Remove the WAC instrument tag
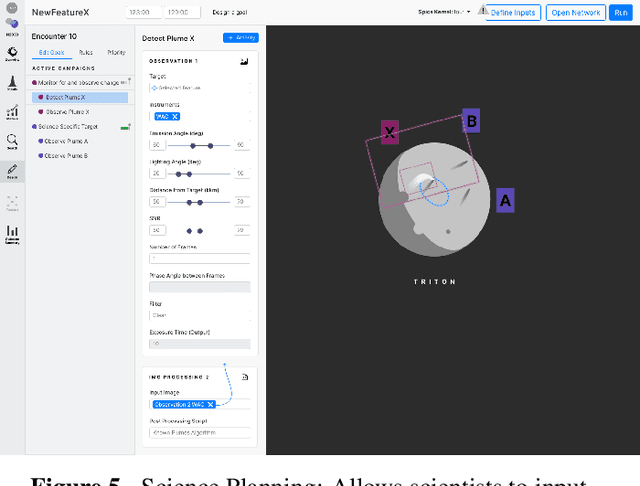This screenshot has height=486, width=640. click(175, 116)
